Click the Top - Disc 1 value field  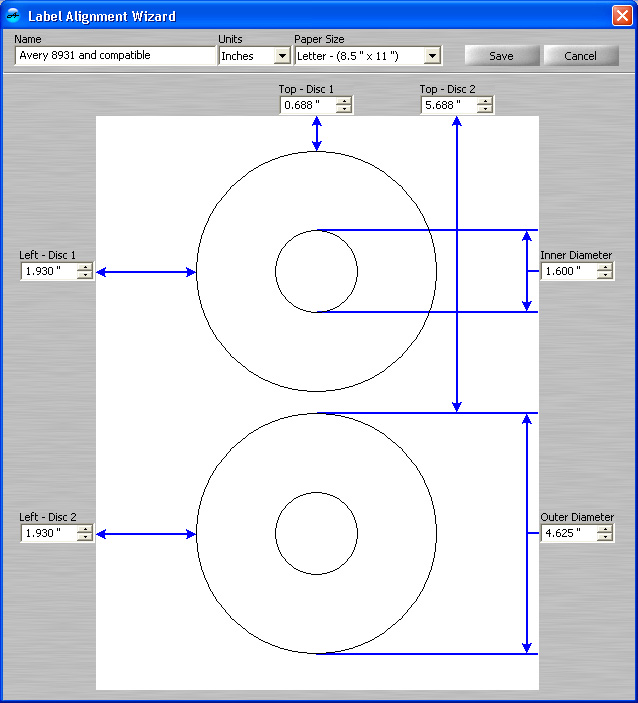point(308,105)
